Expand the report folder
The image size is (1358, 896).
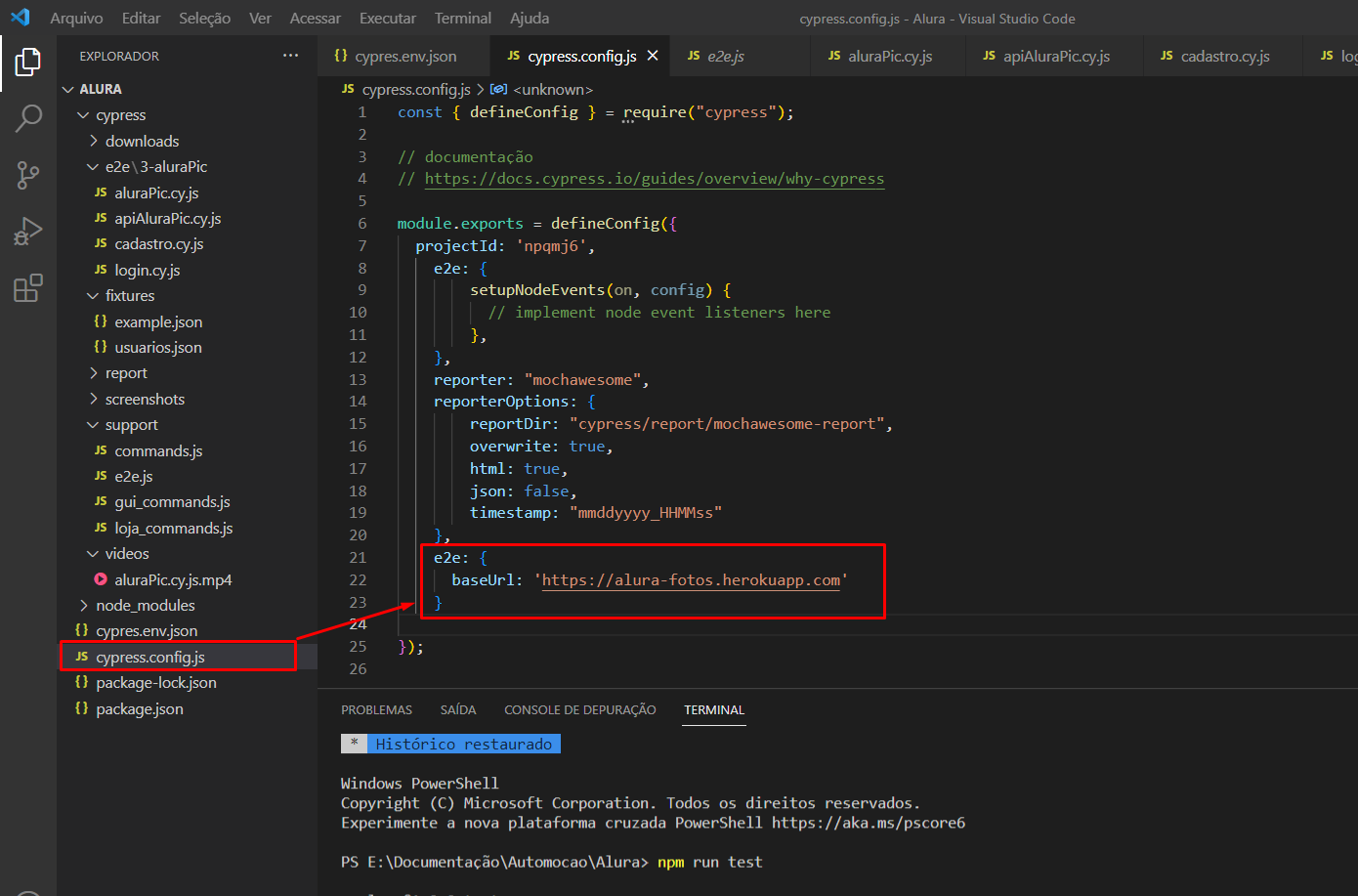94,373
